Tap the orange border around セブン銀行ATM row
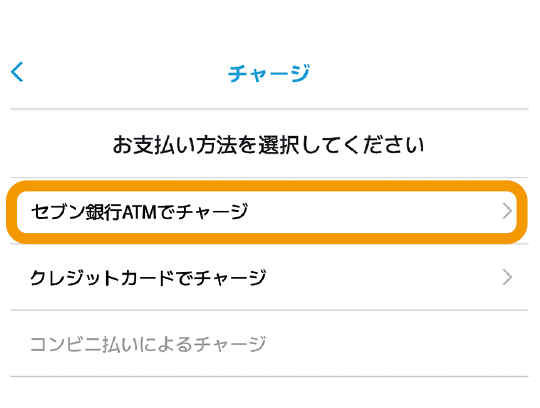 click(x=267, y=186)
